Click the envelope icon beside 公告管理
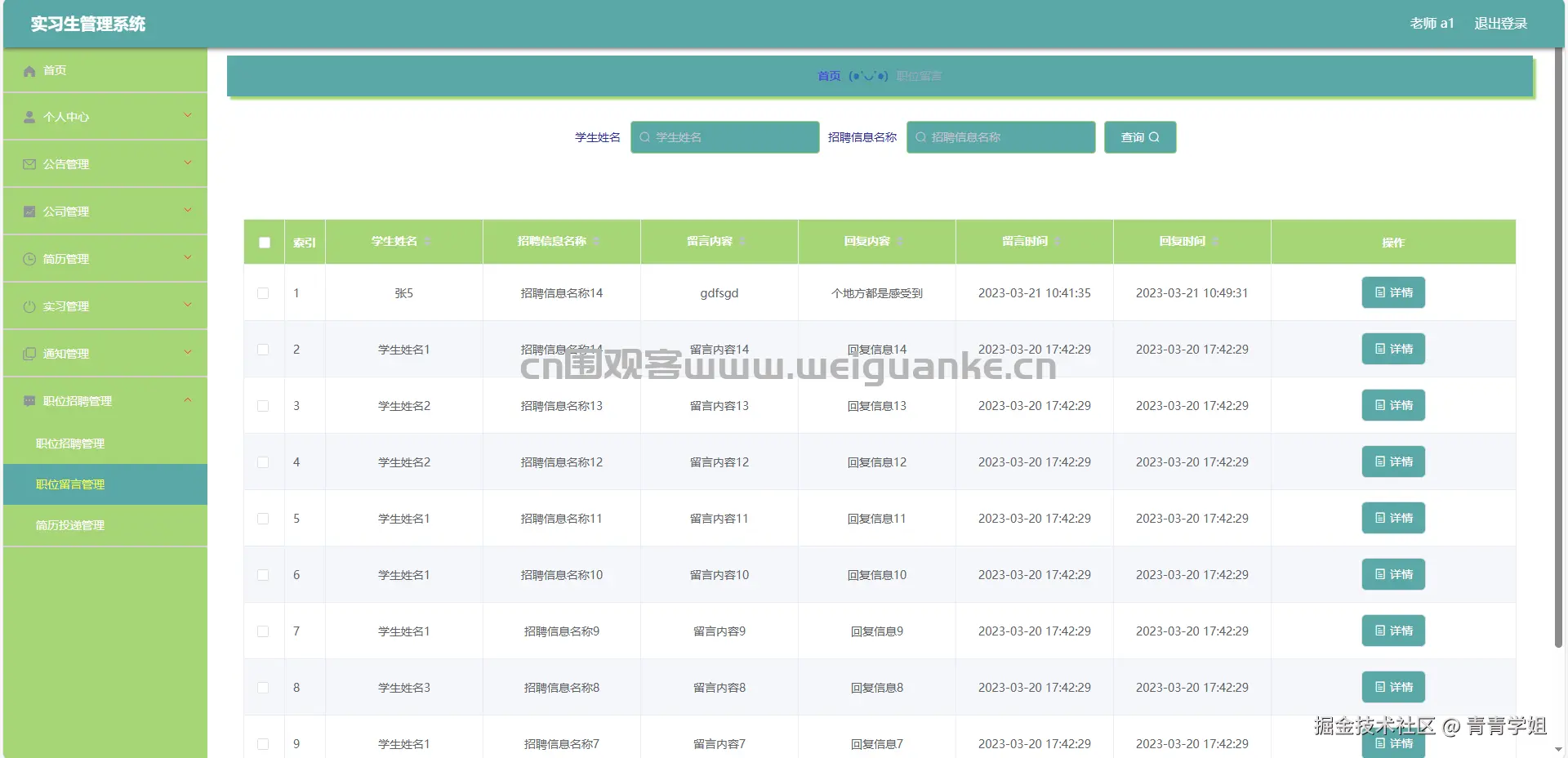Image resolution: width=1568 pixels, height=758 pixels. [x=29, y=164]
